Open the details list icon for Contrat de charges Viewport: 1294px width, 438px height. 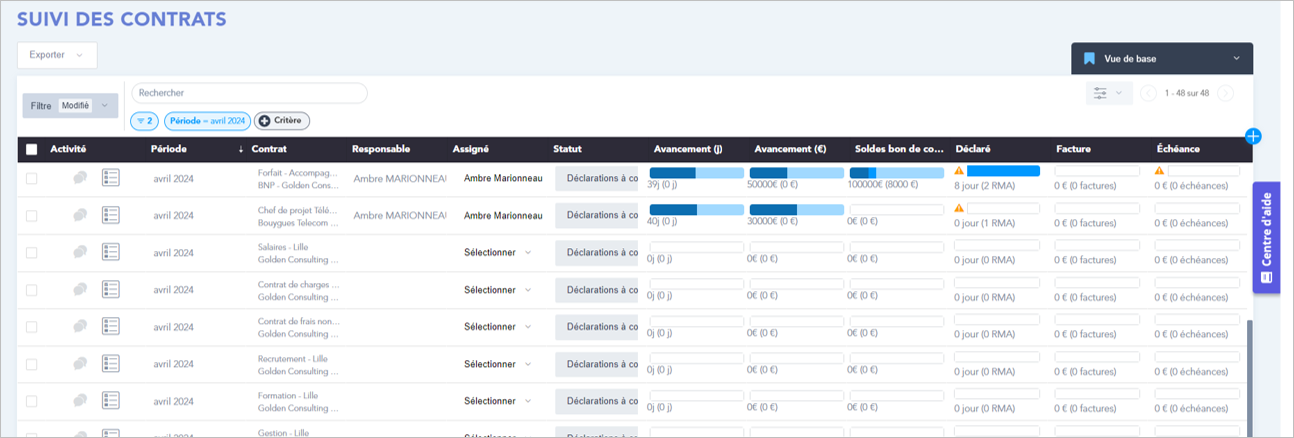pos(111,289)
